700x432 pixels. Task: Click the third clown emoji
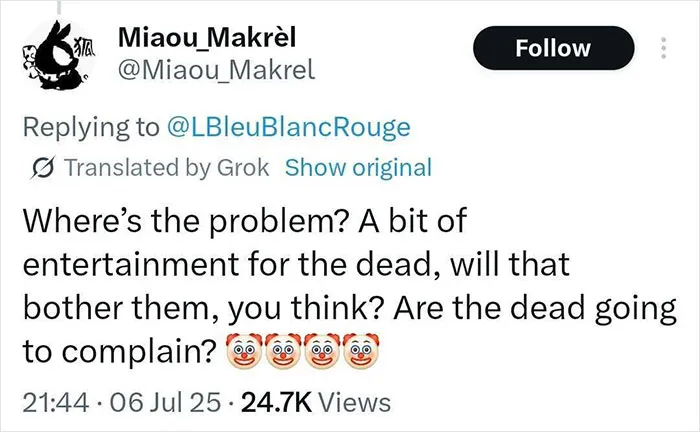(322, 351)
